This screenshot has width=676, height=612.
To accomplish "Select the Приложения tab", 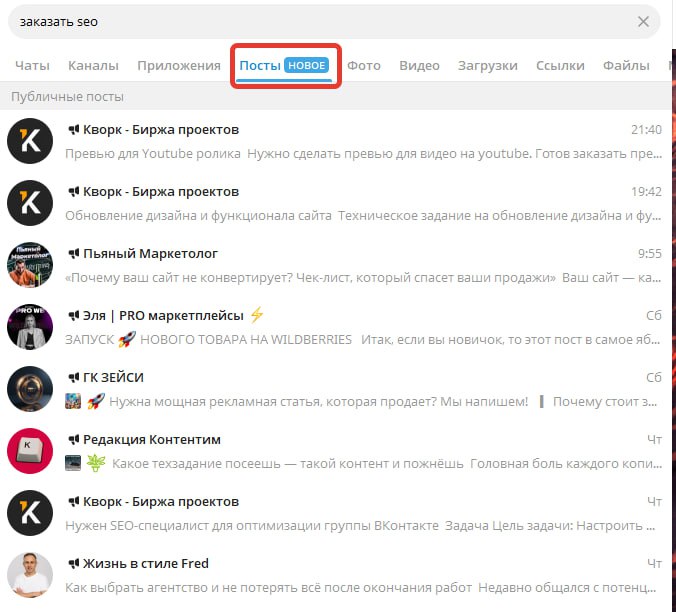I will (x=179, y=66).
